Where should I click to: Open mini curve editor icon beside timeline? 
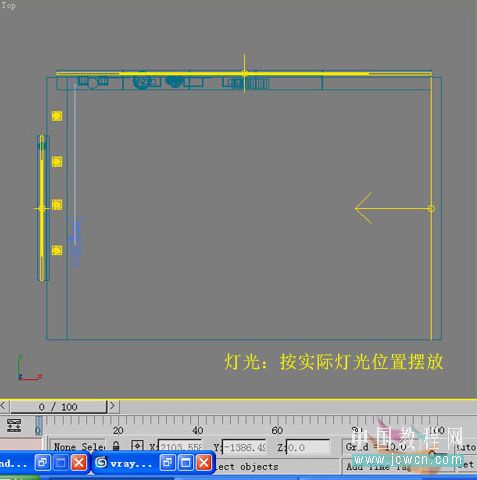point(14,426)
